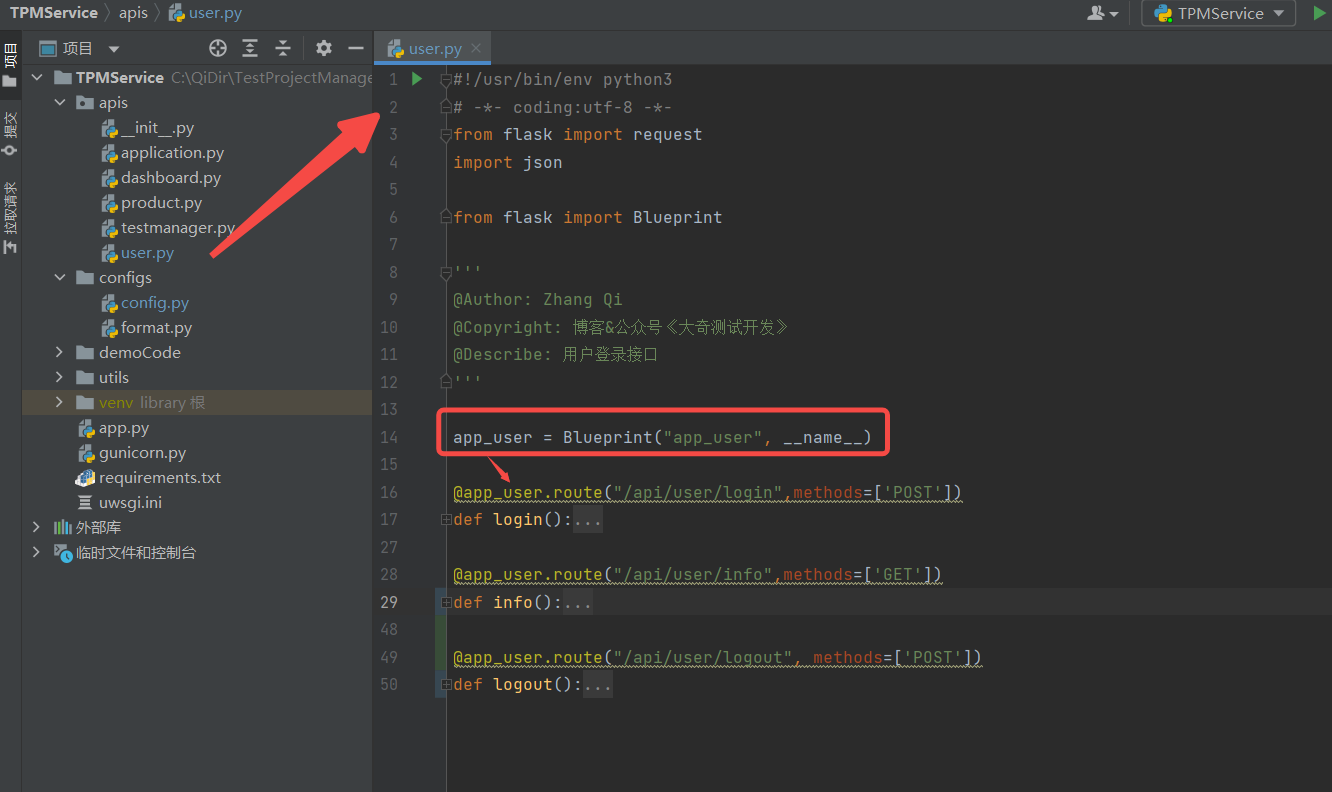The width and height of the screenshot is (1332, 792).
Task: Open the 项目 tool window side tab
Action: [10, 63]
